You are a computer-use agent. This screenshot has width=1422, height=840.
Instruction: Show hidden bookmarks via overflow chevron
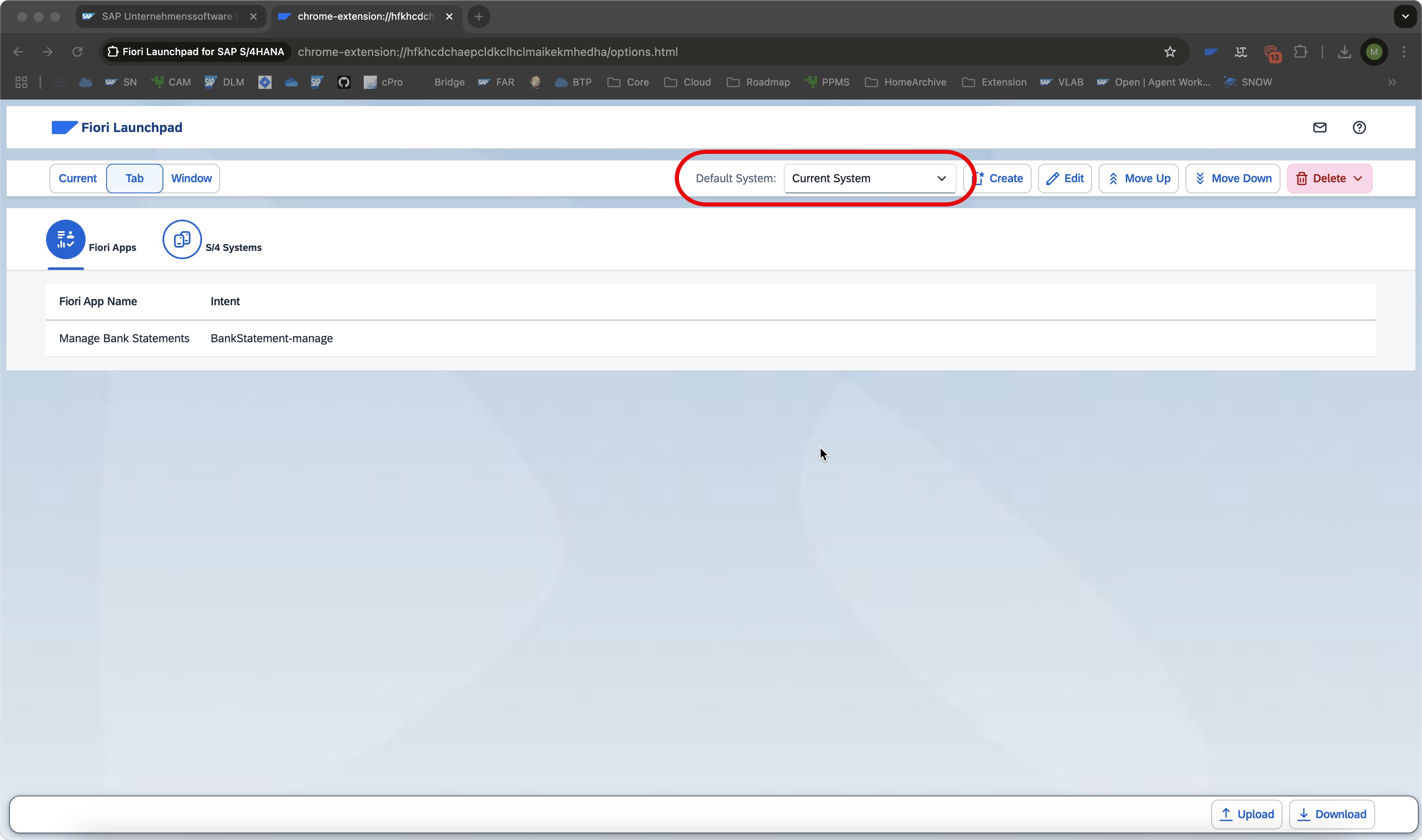[x=1392, y=82]
